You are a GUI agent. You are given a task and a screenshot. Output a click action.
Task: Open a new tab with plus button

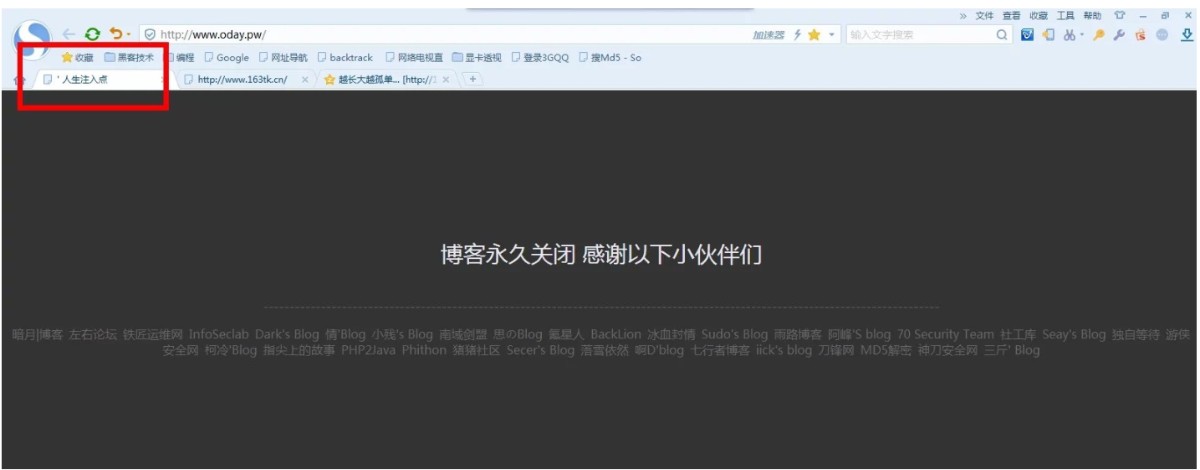click(x=472, y=80)
